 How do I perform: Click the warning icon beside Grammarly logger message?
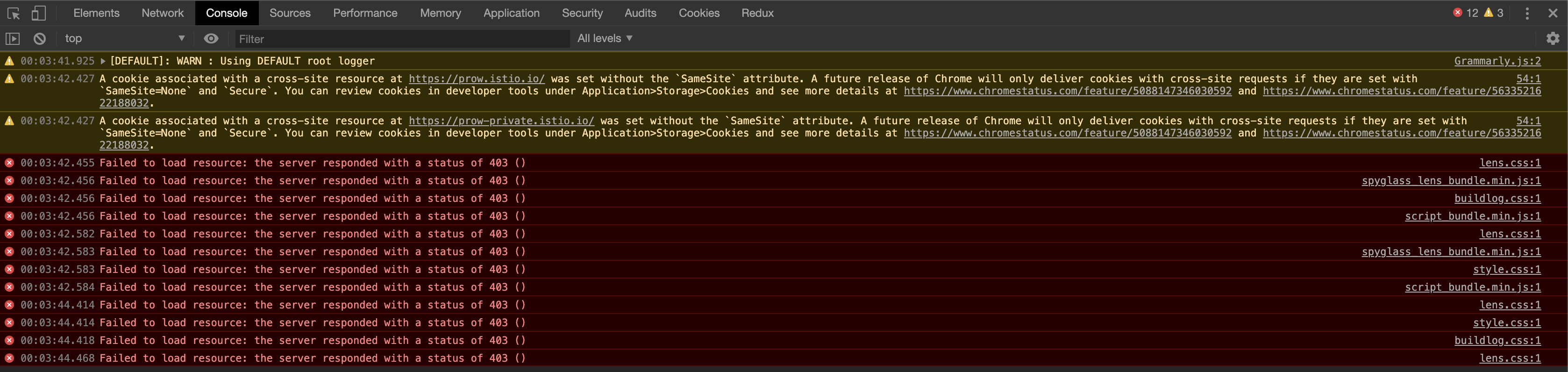pos(9,61)
